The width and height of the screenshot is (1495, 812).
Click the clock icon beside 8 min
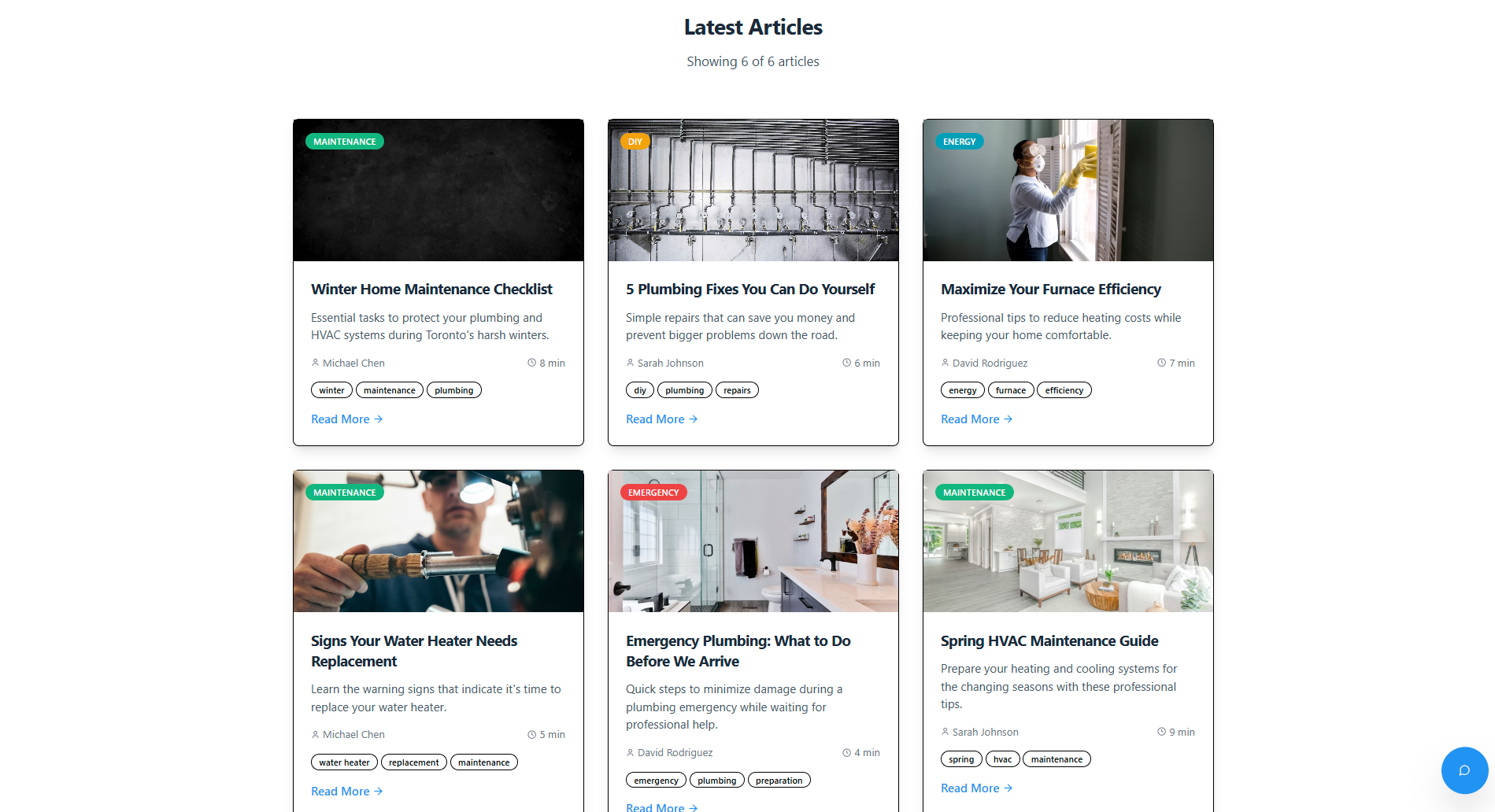tap(531, 363)
